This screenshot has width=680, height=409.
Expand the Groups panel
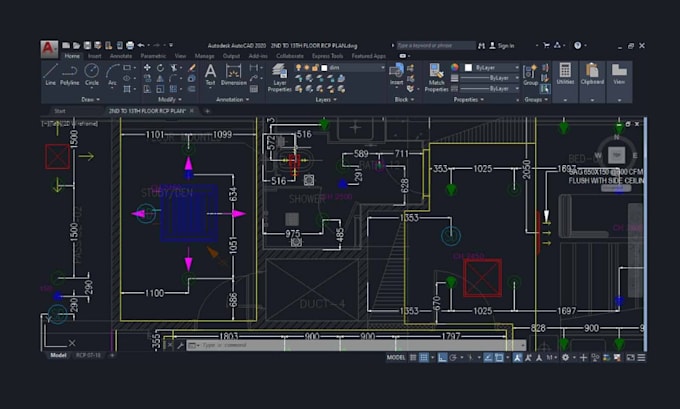[x=536, y=99]
